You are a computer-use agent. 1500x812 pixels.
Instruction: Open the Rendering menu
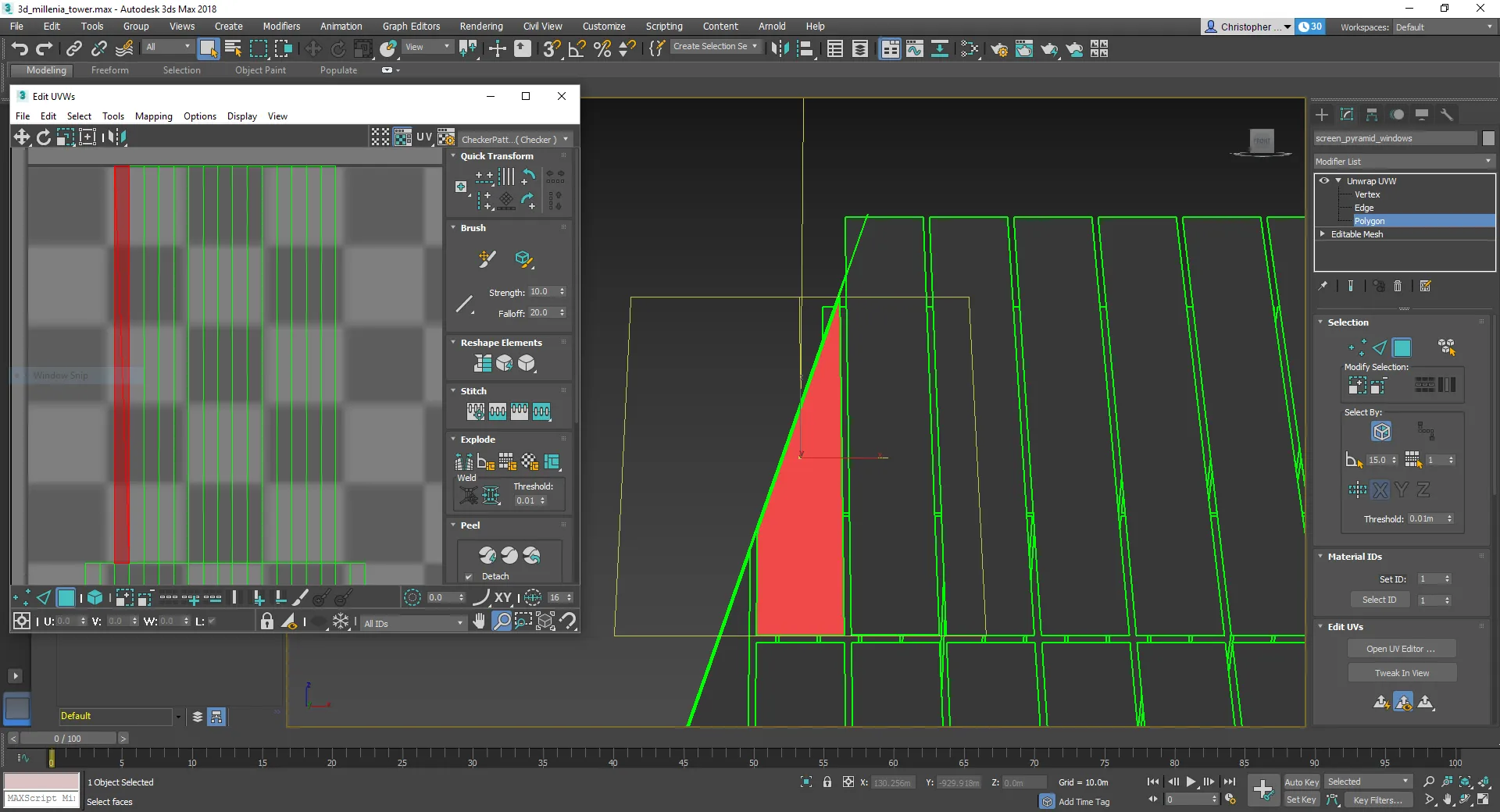pyautogui.click(x=480, y=26)
